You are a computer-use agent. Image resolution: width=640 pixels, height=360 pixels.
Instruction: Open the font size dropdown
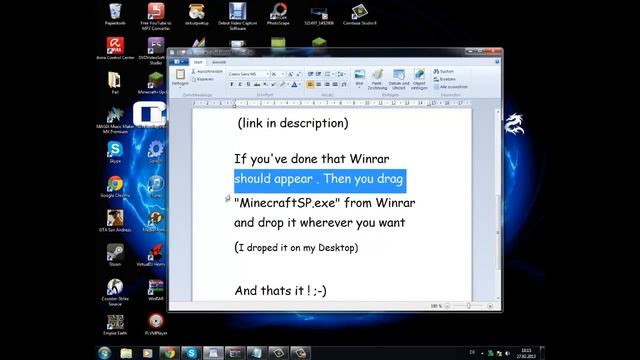[283, 74]
